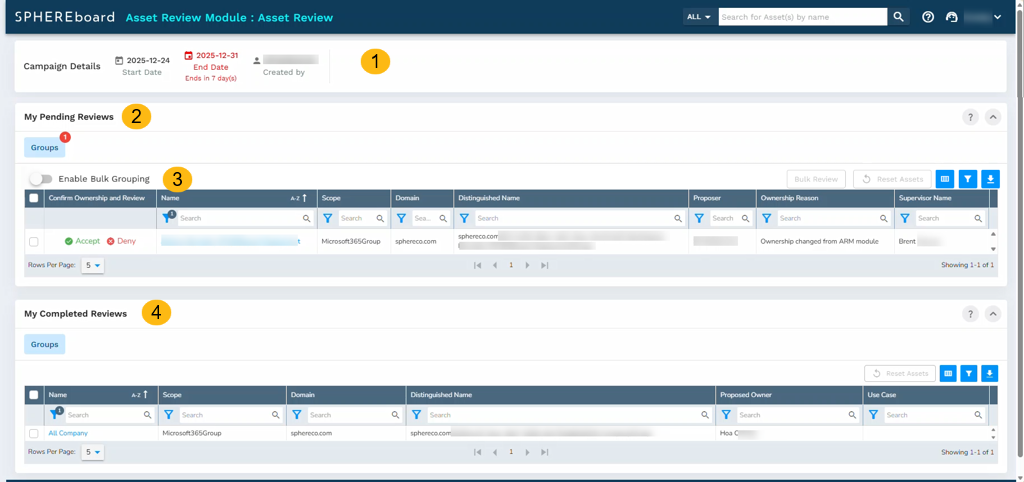Open column chooser icon in Completed Reviews

pos(948,374)
